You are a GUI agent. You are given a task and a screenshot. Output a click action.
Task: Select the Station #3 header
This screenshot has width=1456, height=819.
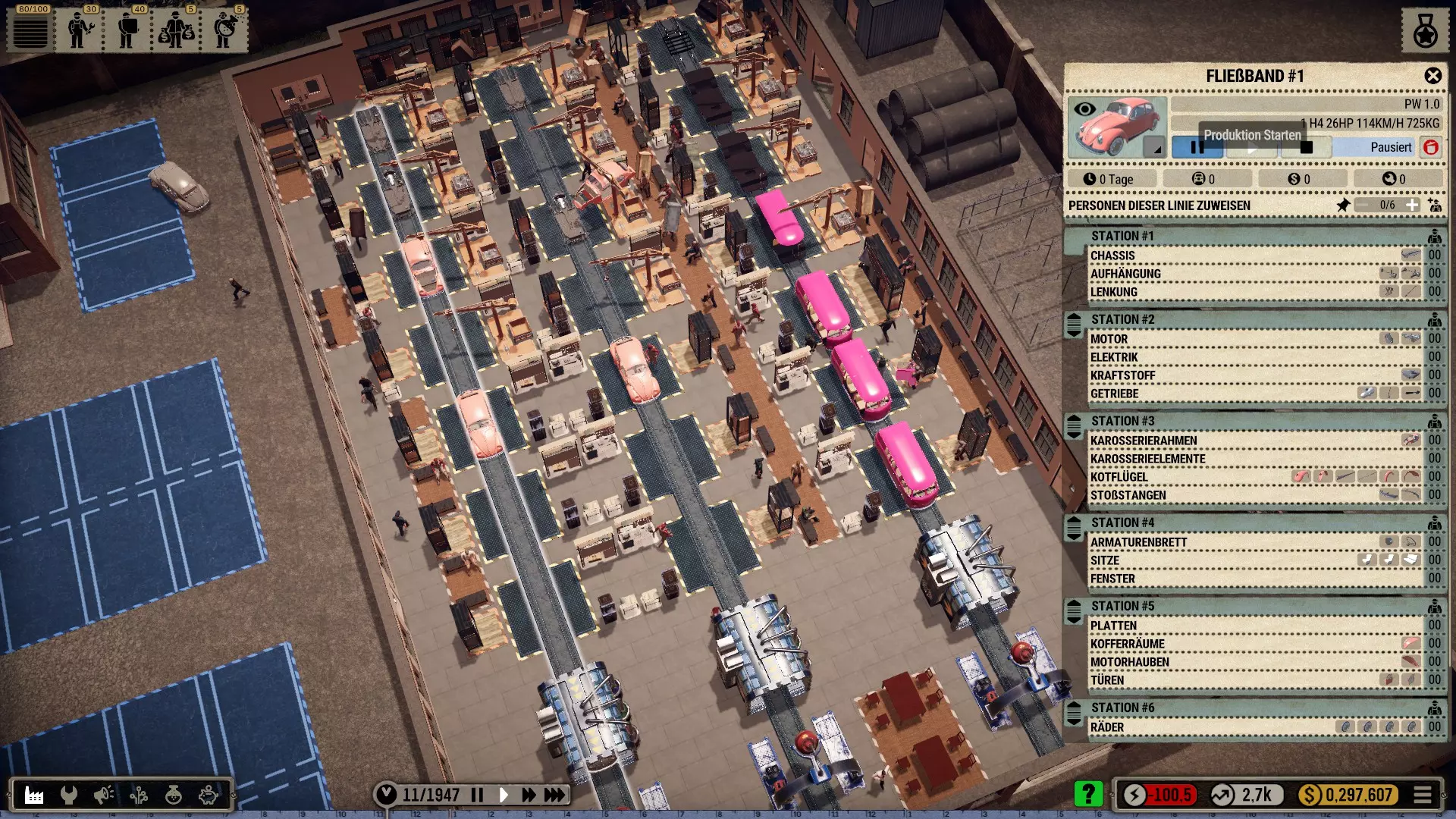[x=1122, y=421]
